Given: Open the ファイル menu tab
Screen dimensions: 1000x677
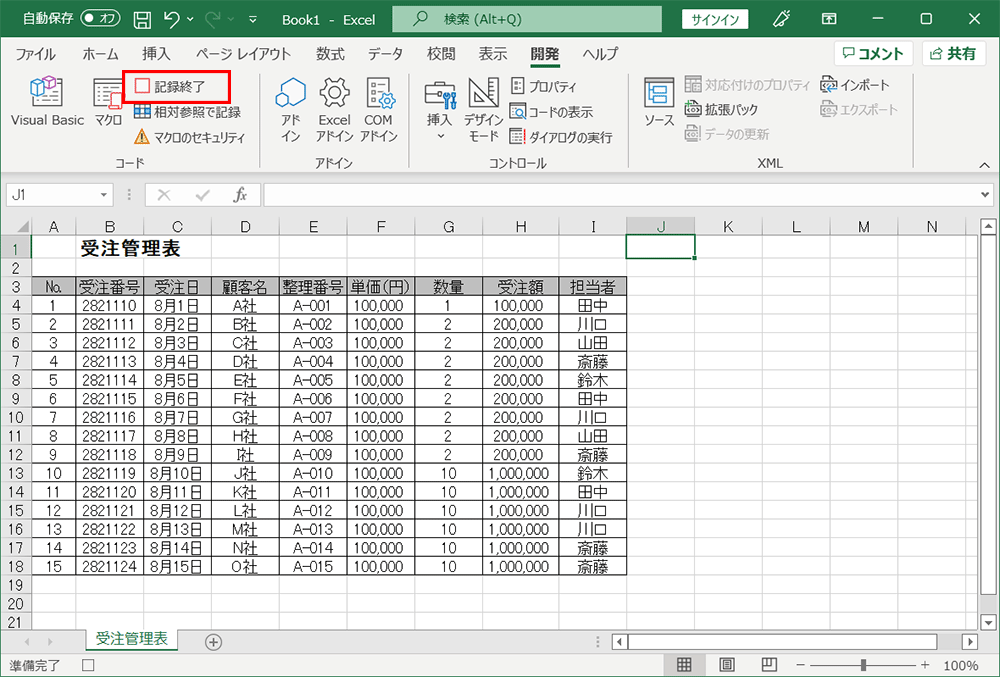Looking at the screenshot, I should pos(35,54).
